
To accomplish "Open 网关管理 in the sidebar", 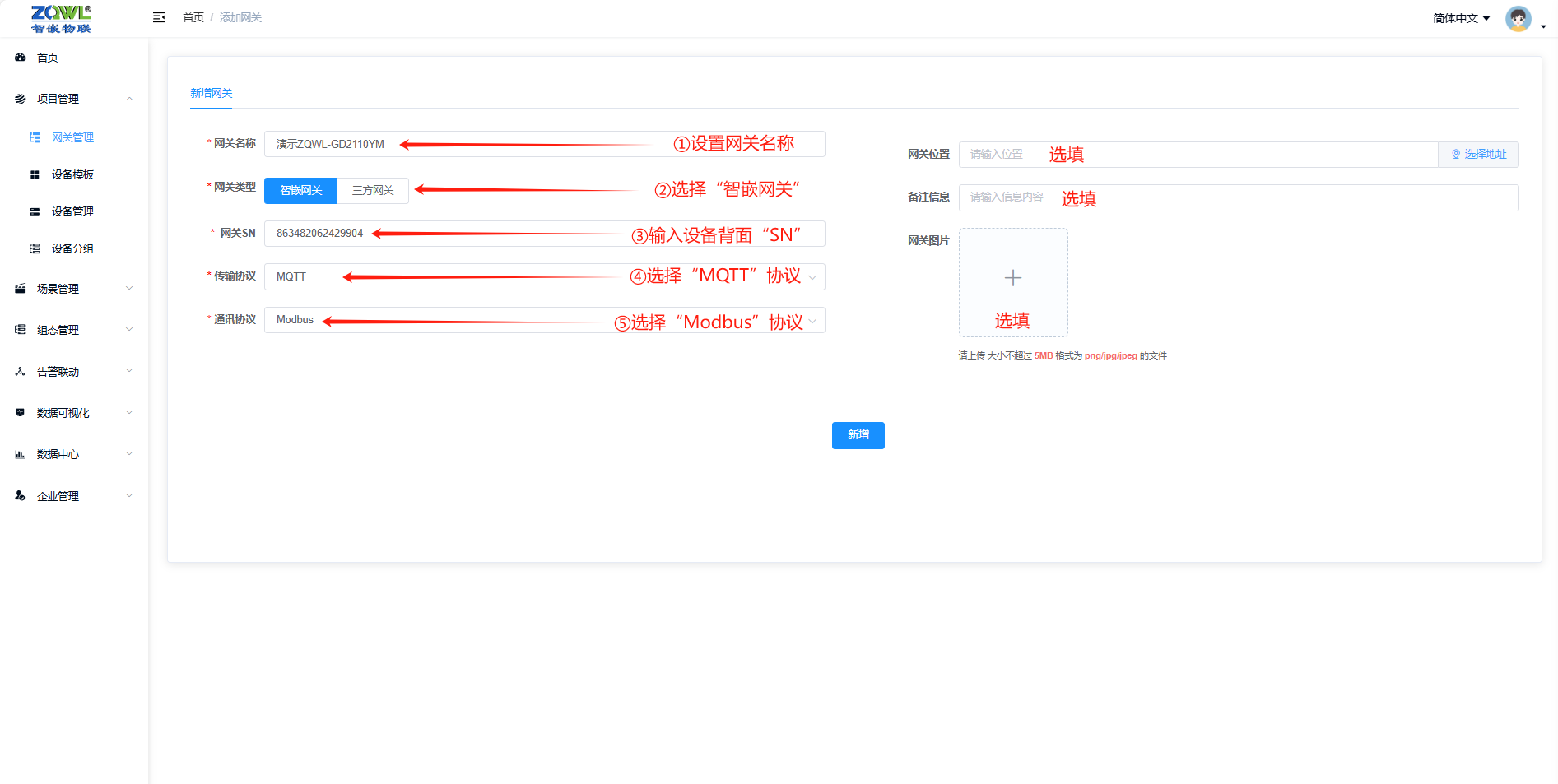I will click(x=72, y=137).
